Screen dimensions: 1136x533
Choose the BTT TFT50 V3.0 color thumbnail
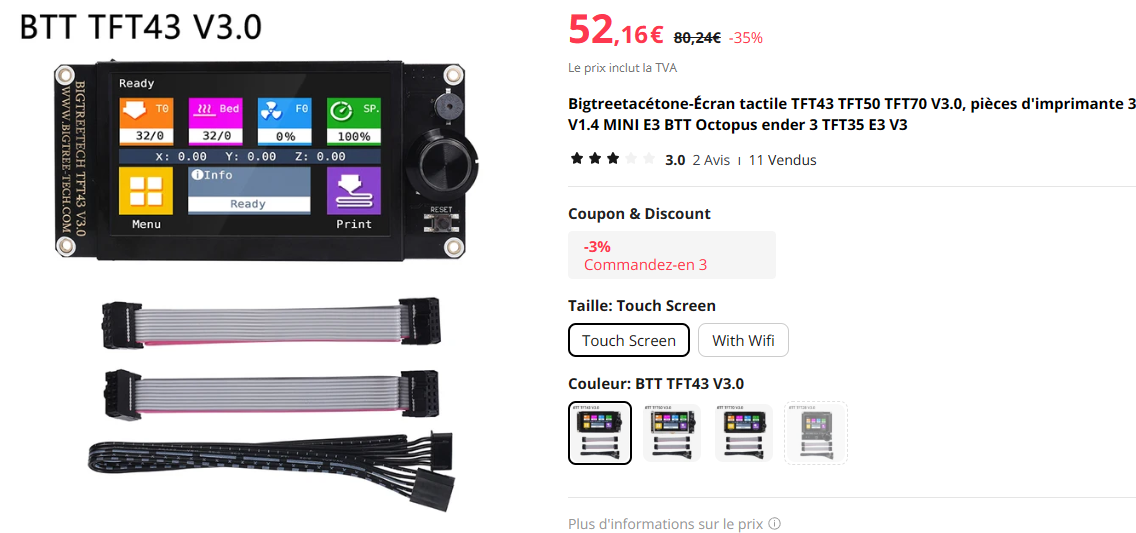click(672, 433)
